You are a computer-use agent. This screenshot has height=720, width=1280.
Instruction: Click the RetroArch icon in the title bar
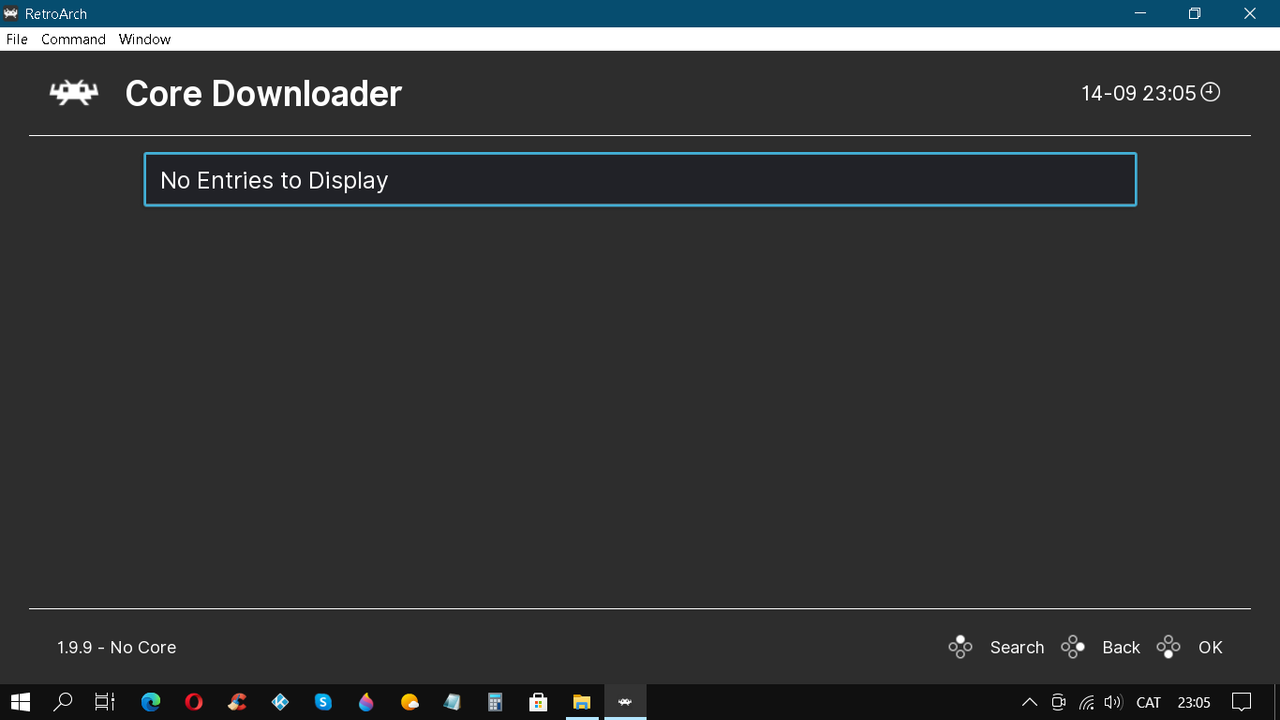point(12,14)
